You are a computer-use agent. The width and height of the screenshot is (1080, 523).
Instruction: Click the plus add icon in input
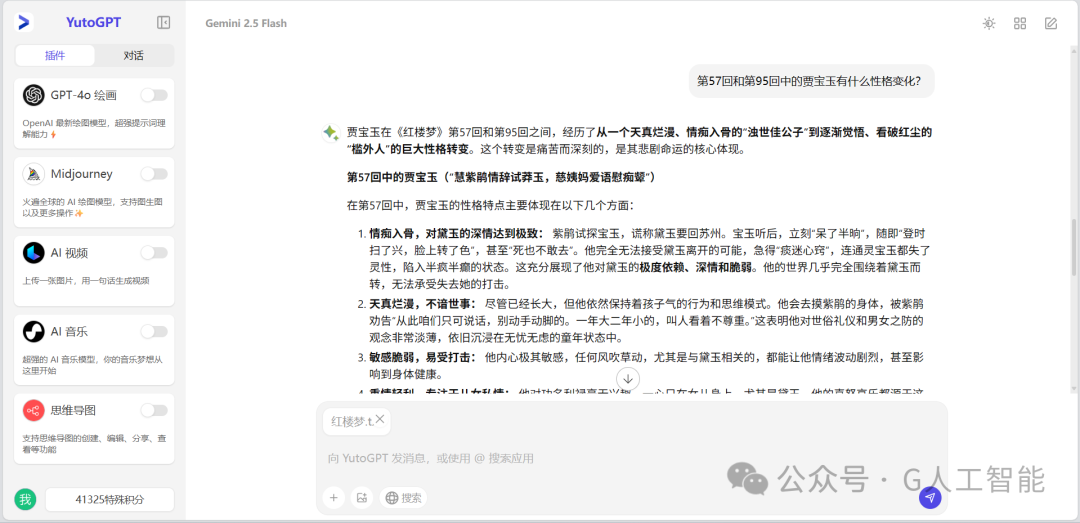coord(333,498)
